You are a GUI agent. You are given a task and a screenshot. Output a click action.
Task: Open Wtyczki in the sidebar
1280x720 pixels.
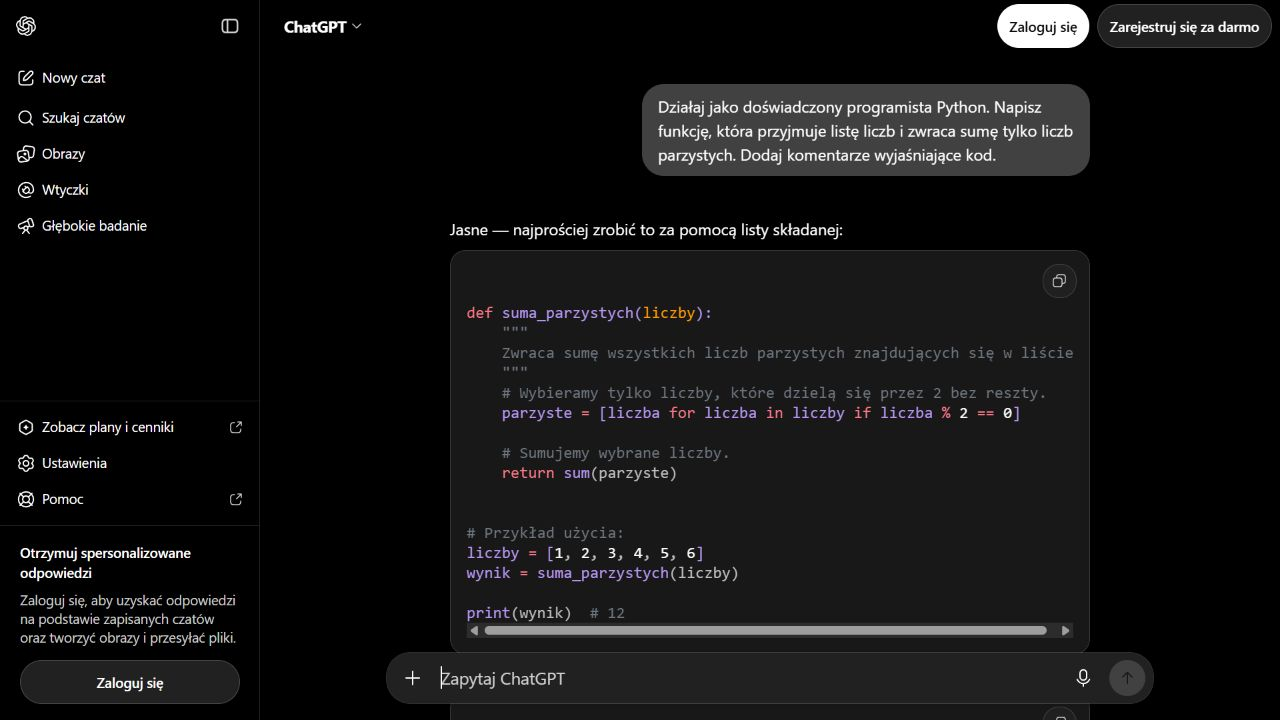pyautogui.click(x=130, y=190)
